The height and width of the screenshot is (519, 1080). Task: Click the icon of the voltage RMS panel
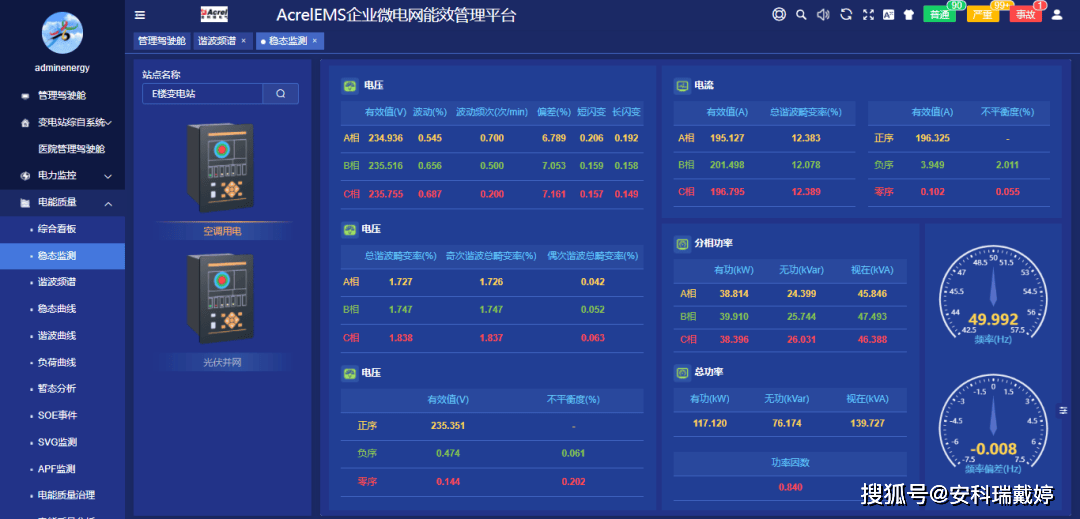(x=350, y=86)
